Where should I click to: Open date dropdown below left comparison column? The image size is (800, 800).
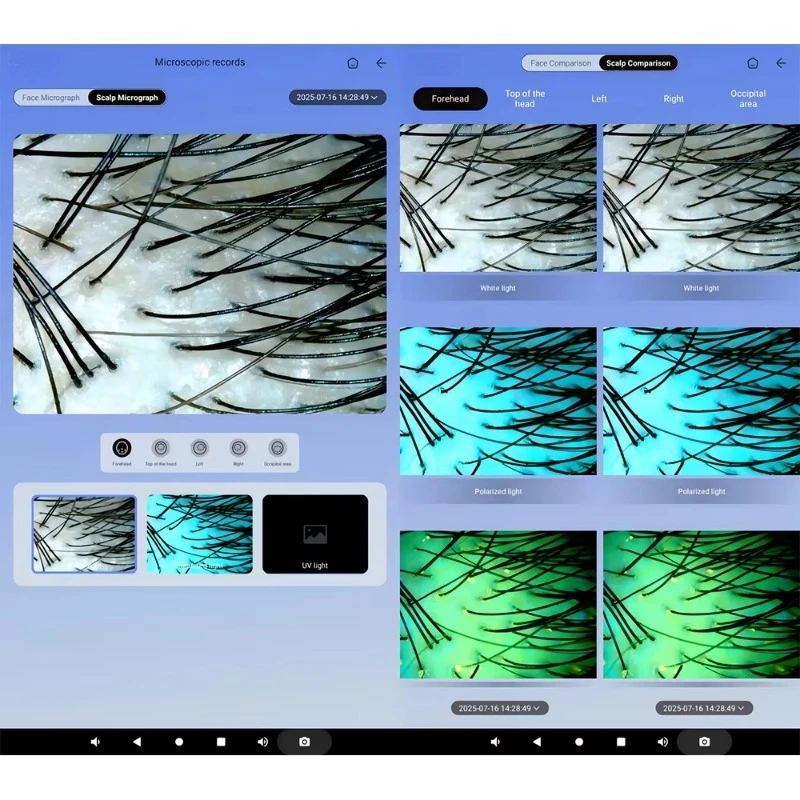click(499, 708)
